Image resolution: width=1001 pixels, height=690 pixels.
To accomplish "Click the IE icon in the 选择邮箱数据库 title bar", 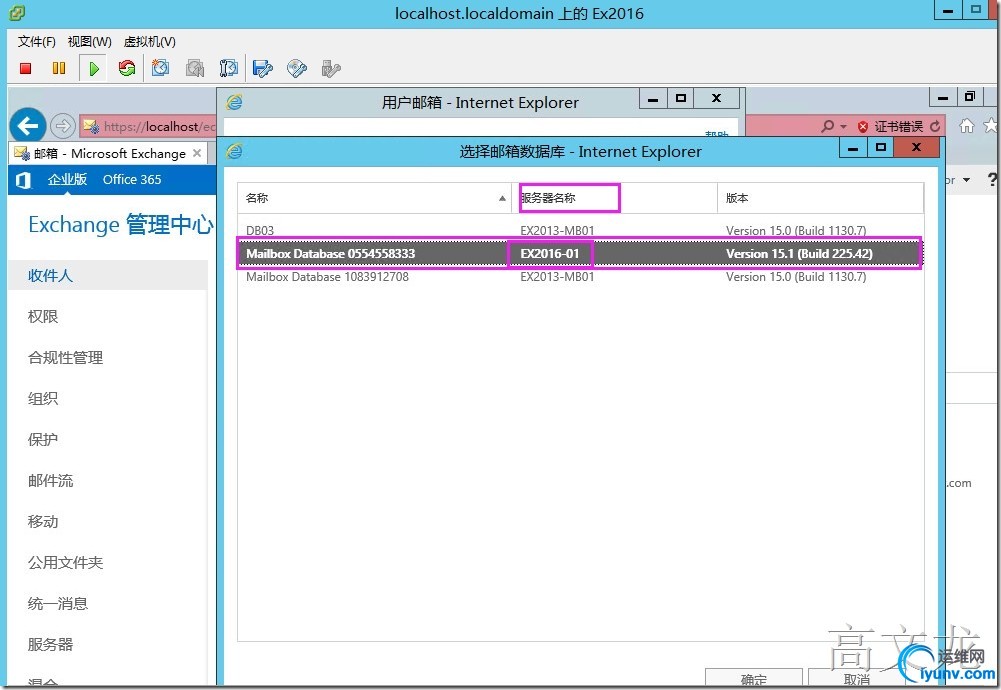I will pos(234,151).
